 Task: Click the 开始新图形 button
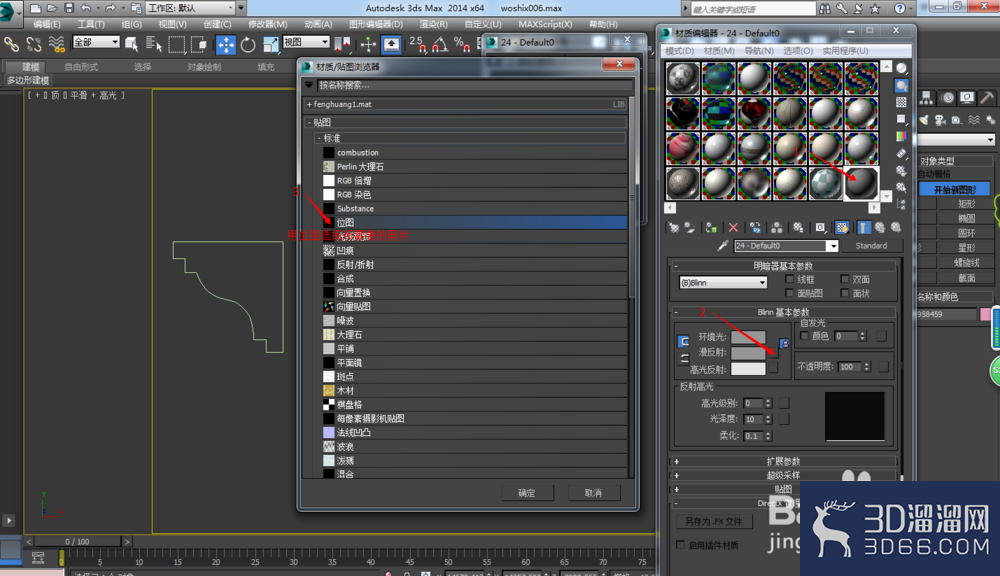955,189
